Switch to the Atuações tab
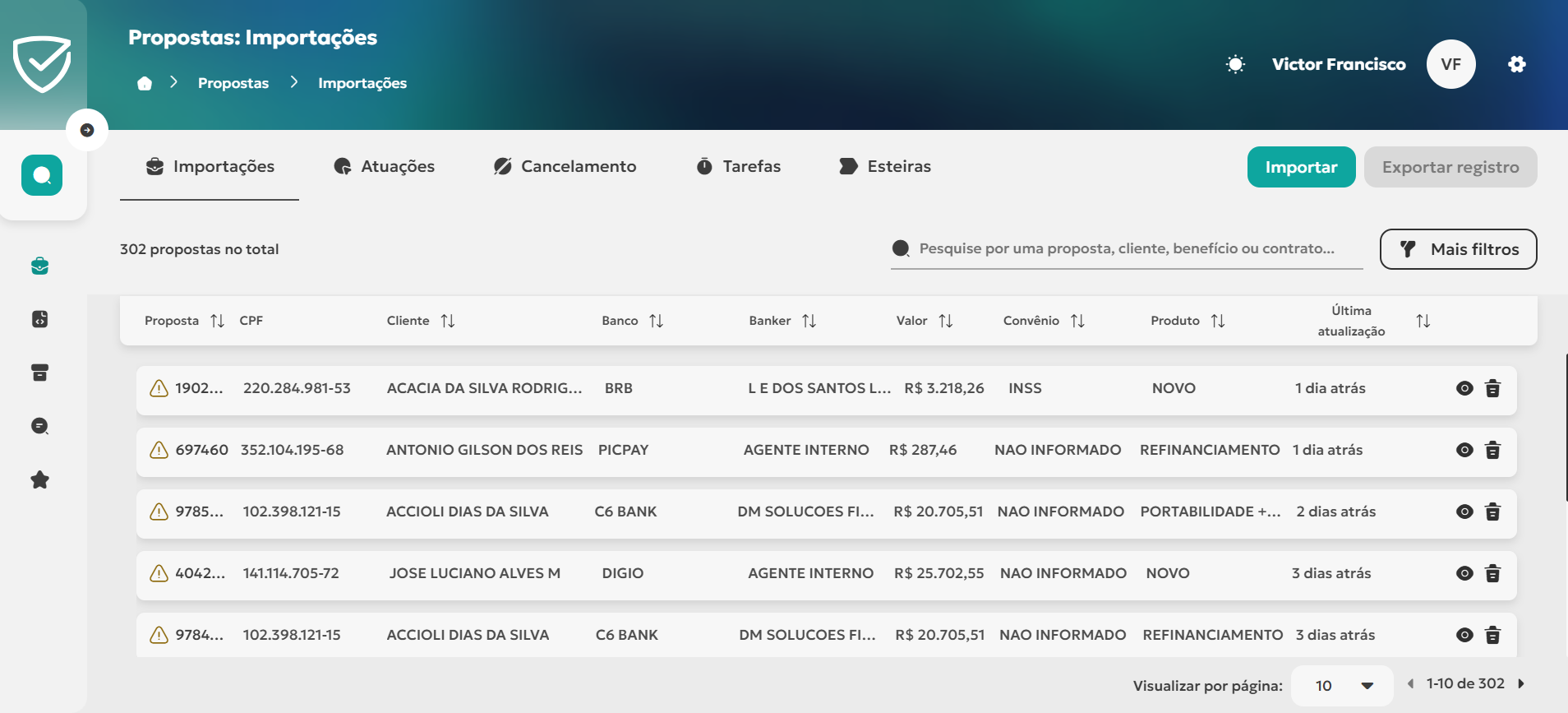This screenshot has width=1568, height=713. (385, 167)
